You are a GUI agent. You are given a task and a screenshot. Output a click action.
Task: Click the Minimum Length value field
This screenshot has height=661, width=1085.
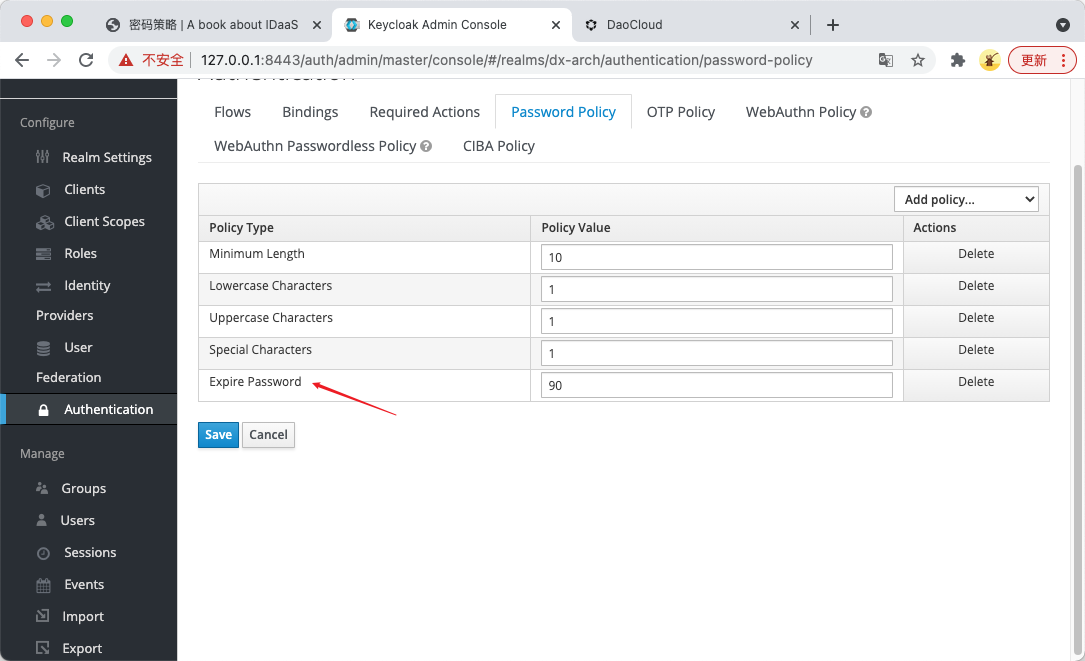tap(716, 257)
